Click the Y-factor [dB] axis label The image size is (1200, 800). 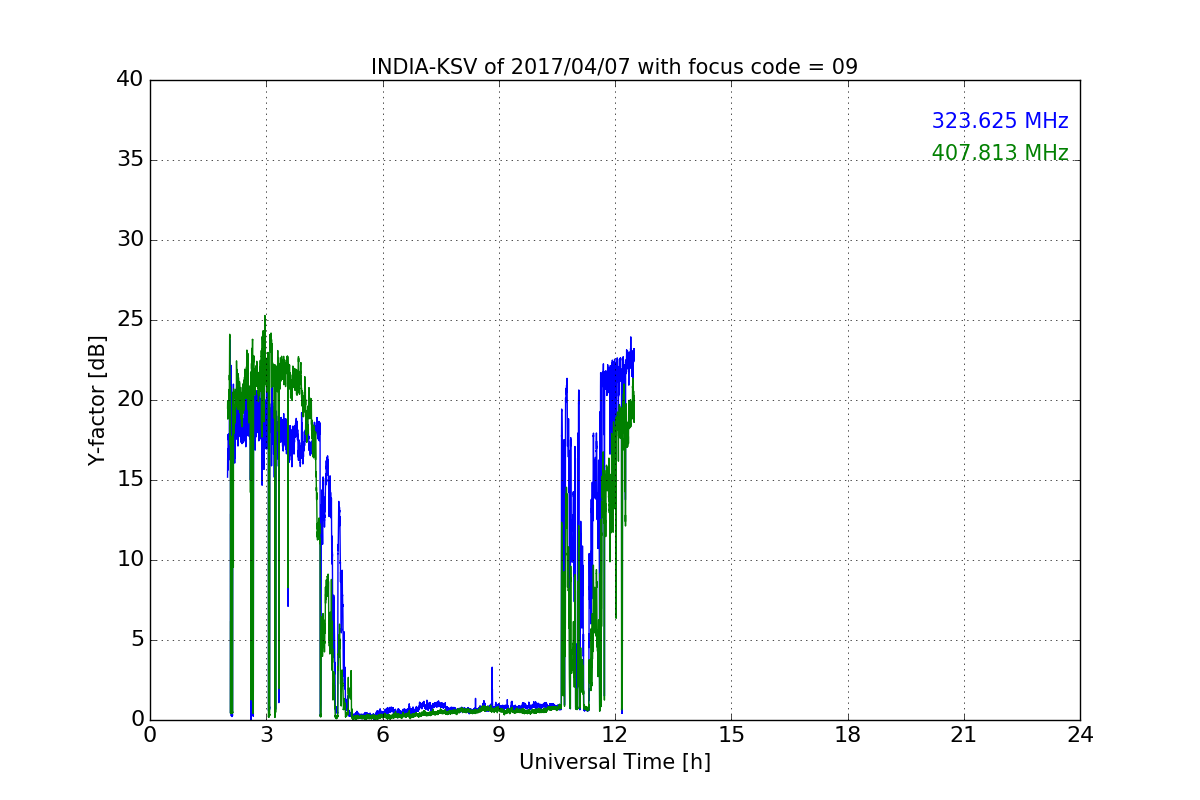[x=97, y=400]
